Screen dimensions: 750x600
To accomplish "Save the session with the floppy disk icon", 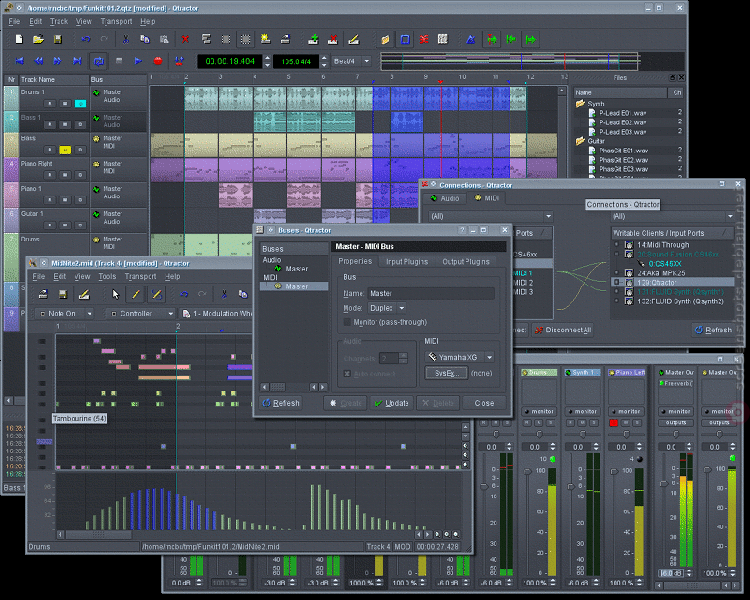I will 58,40.
